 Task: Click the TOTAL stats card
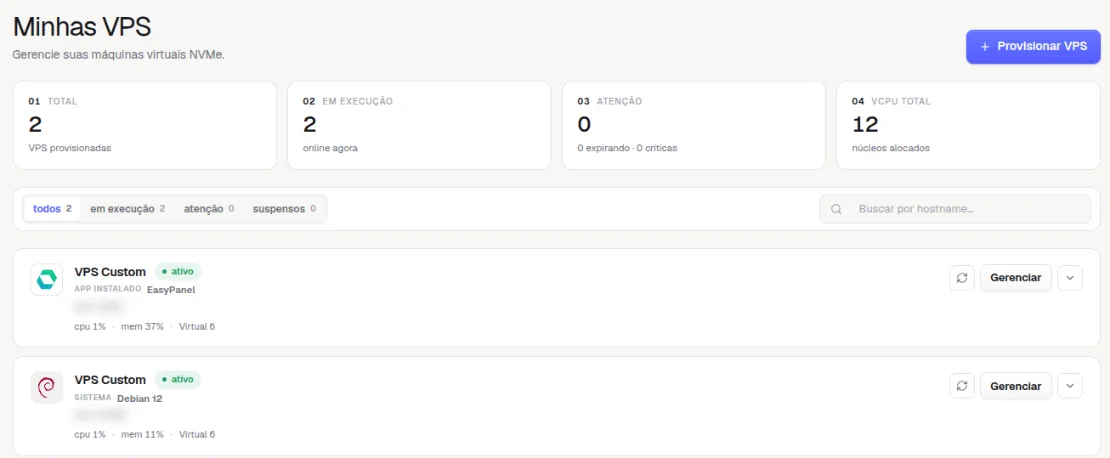(x=144, y=125)
